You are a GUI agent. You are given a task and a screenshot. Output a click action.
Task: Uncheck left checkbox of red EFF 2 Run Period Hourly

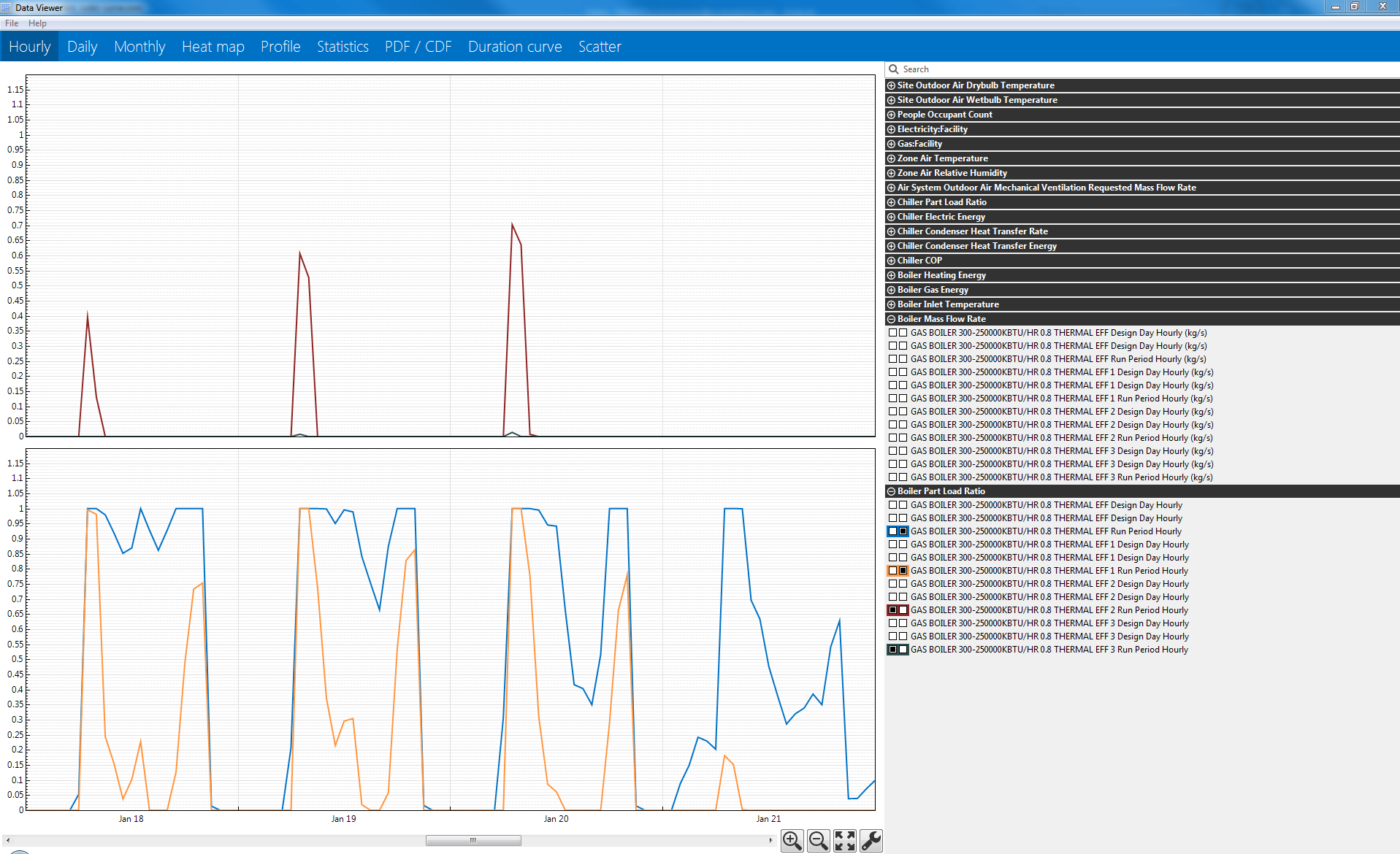(x=892, y=610)
